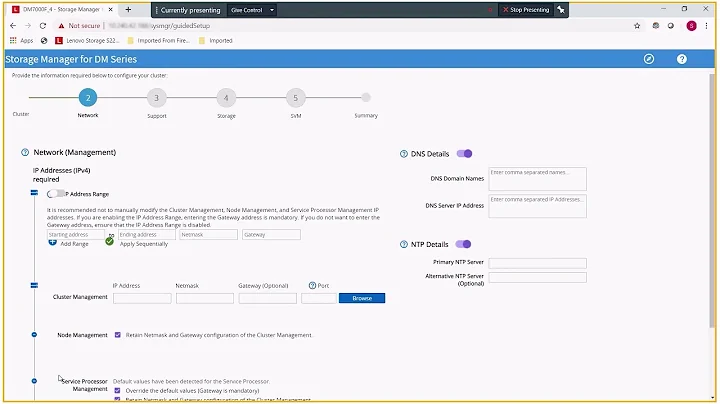Viewport: 720px width, 404px height.
Task: Toggle Override the default values checkbox
Action: [118, 391]
